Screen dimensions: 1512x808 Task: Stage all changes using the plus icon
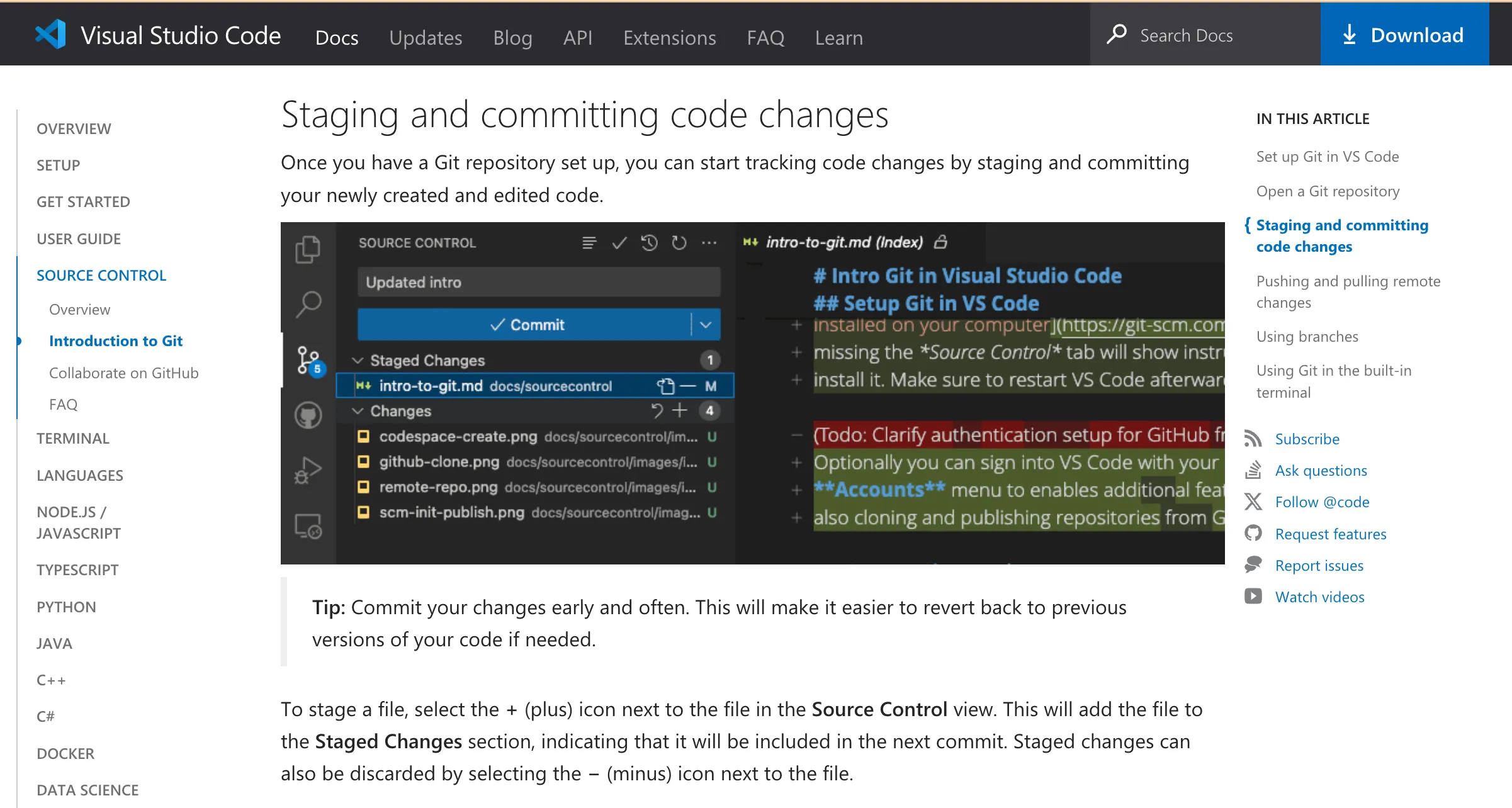(x=680, y=411)
